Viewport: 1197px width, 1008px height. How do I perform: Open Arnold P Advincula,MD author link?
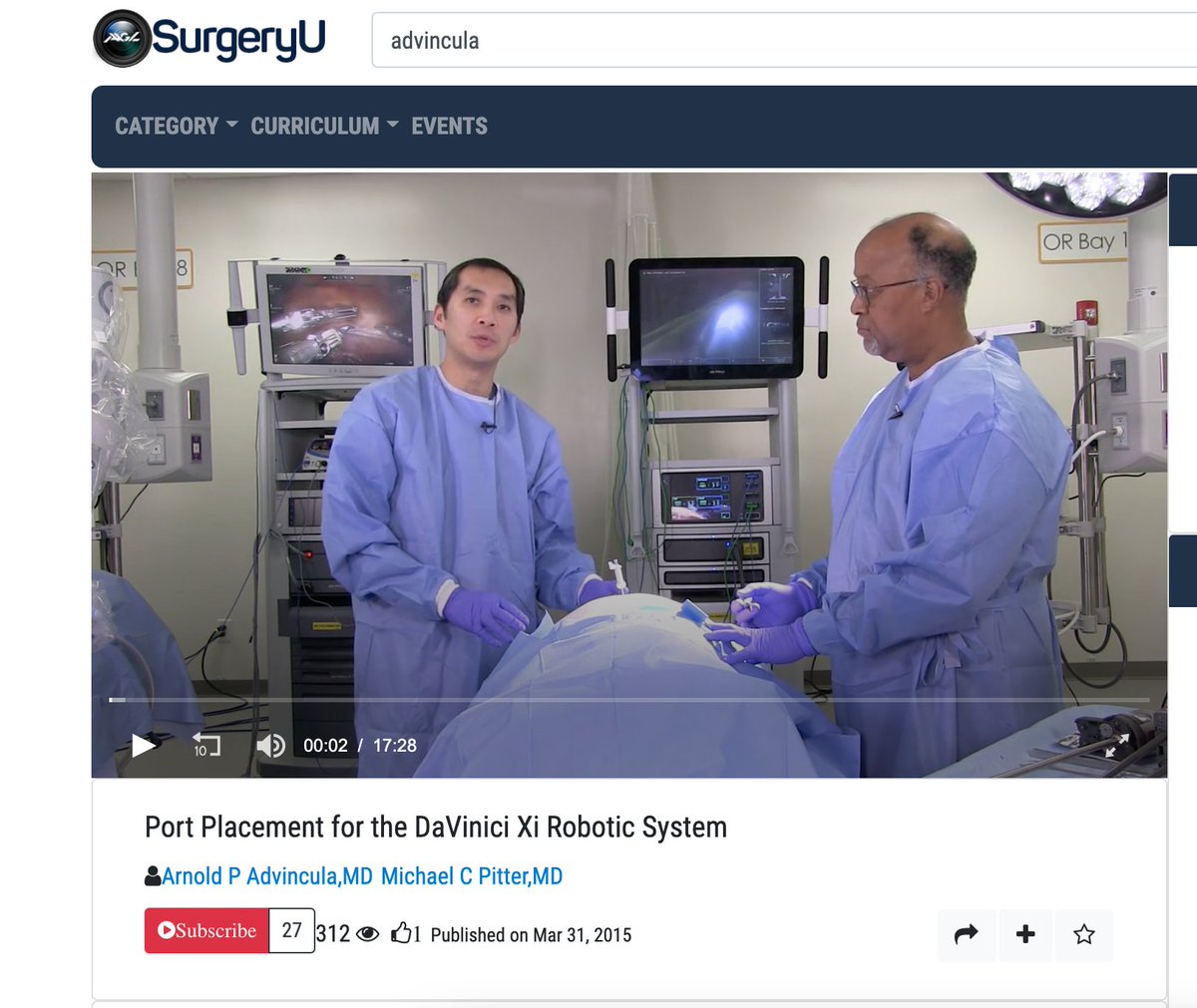point(266,876)
